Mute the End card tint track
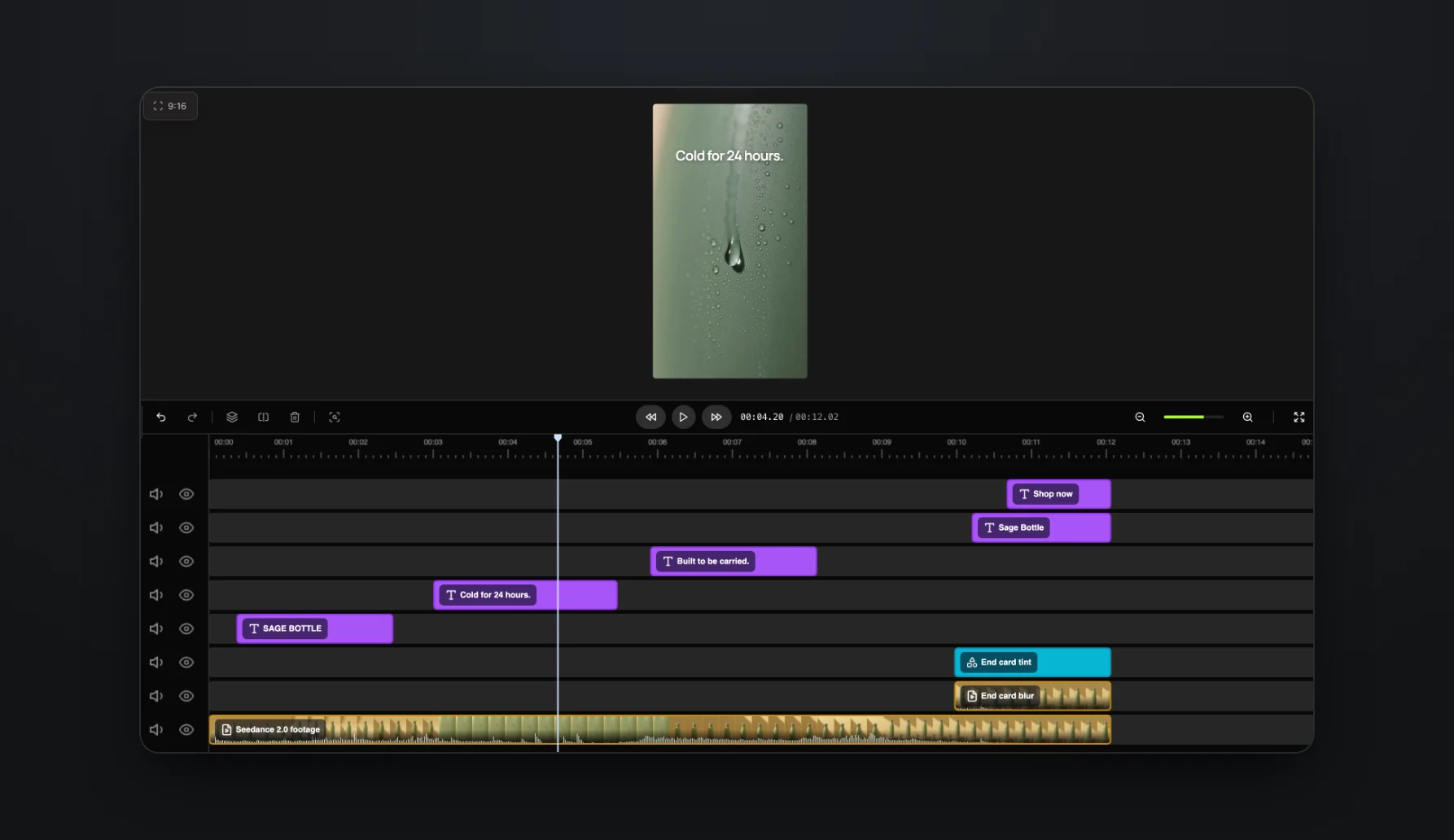The width and height of the screenshot is (1454, 840). point(156,663)
